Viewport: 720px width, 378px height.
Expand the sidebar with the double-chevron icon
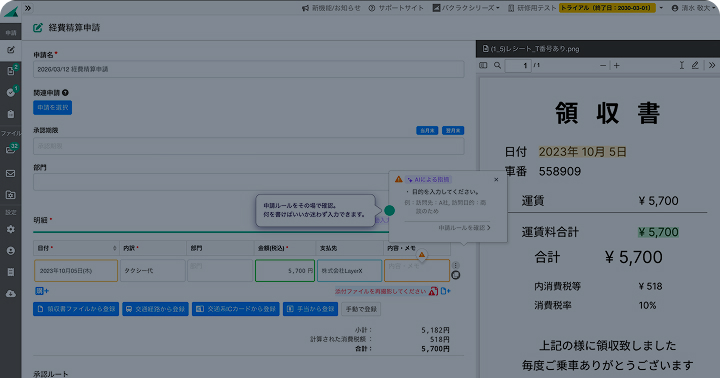pos(28,8)
